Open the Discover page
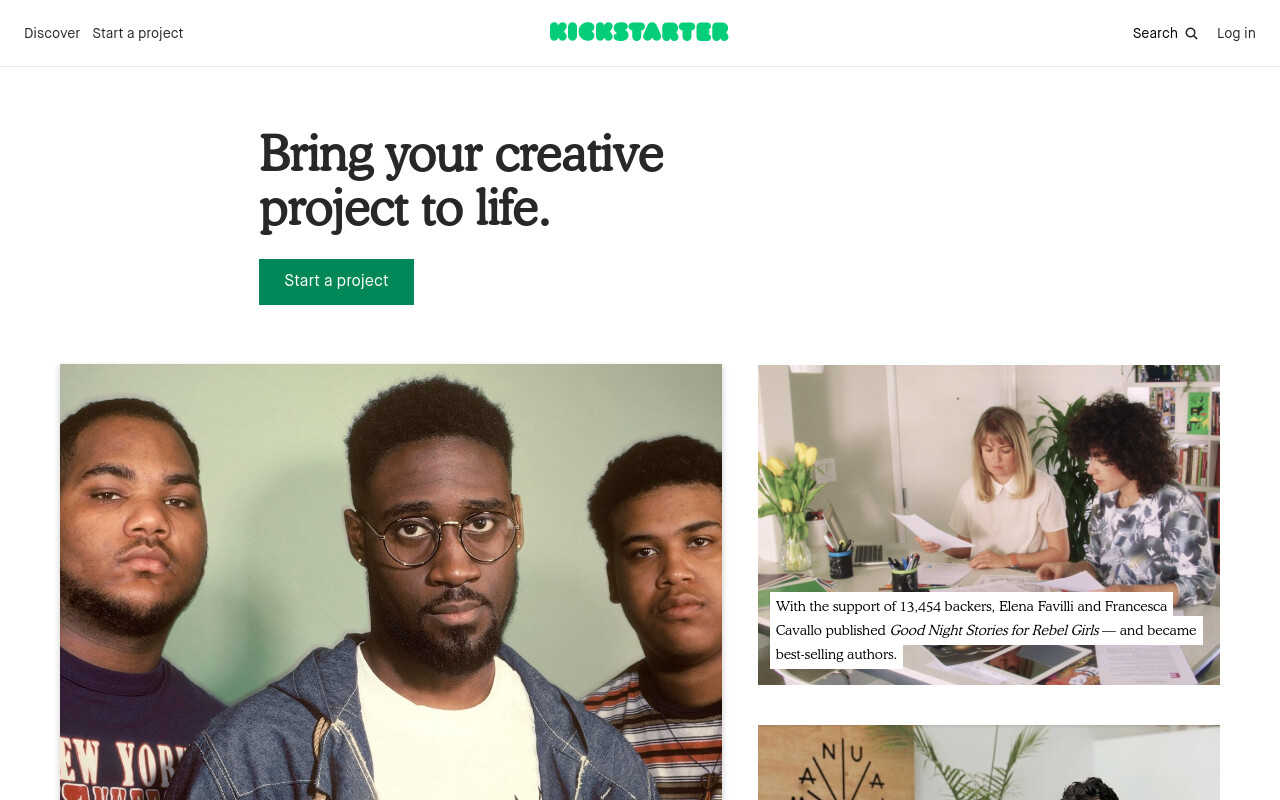This screenshot has width=1280, height=800. [52, 33]
